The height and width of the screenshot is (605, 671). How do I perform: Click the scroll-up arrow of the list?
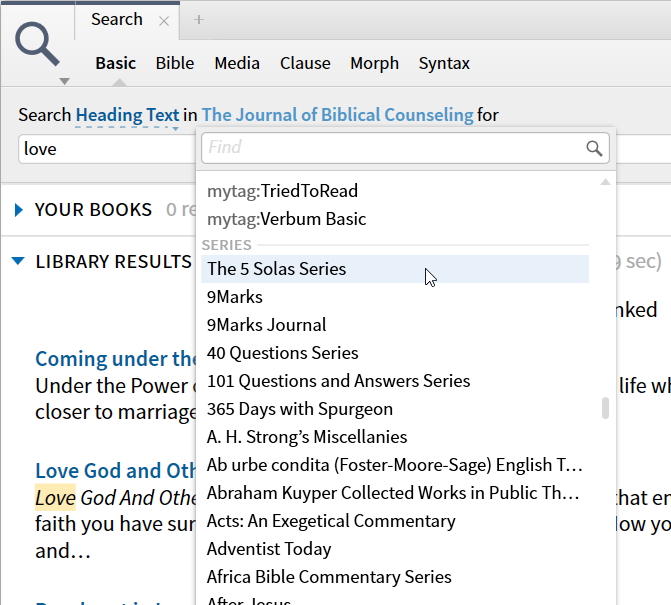[x=605, y=182]
